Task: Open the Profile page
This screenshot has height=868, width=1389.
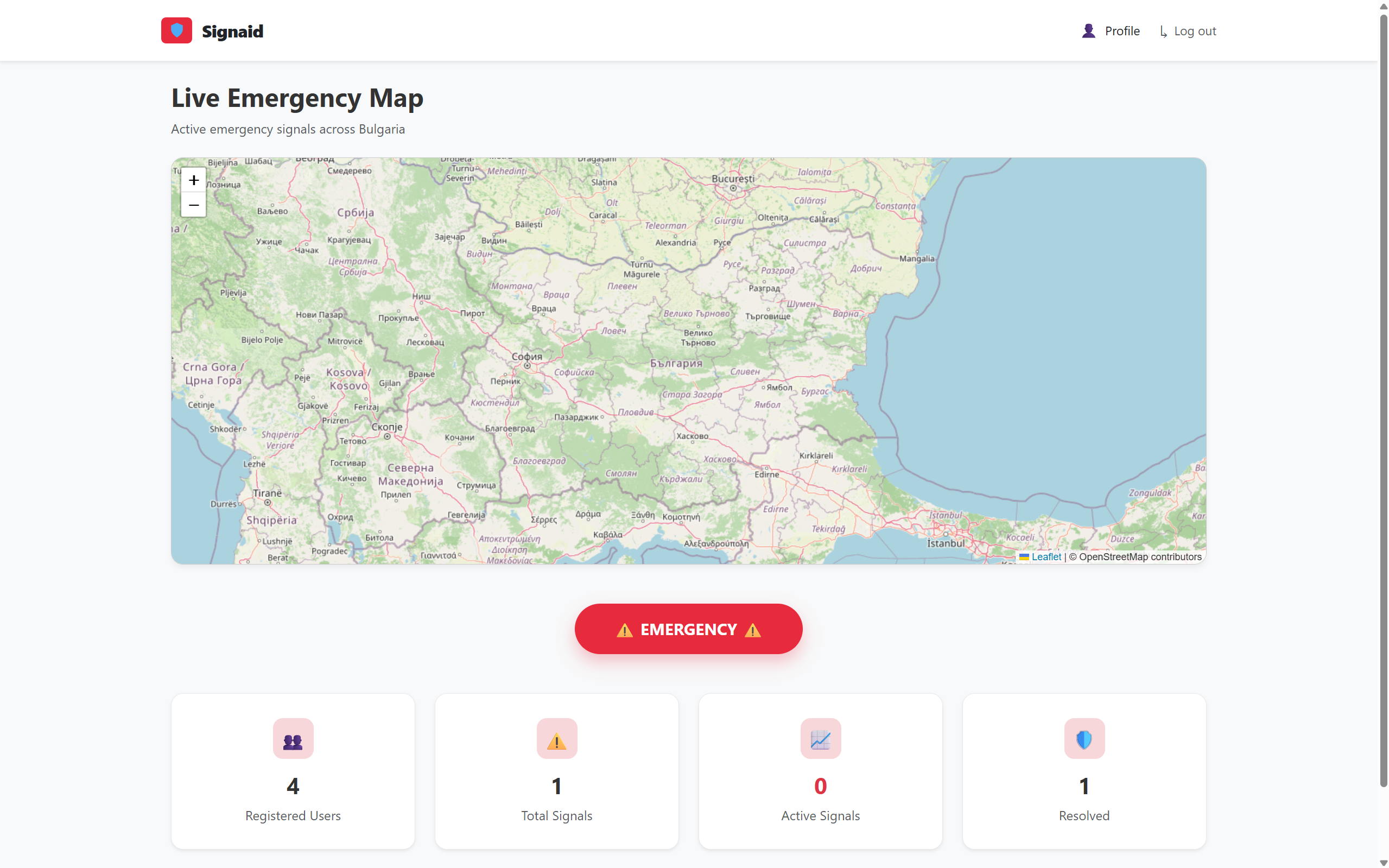Action: [1121, 31]
